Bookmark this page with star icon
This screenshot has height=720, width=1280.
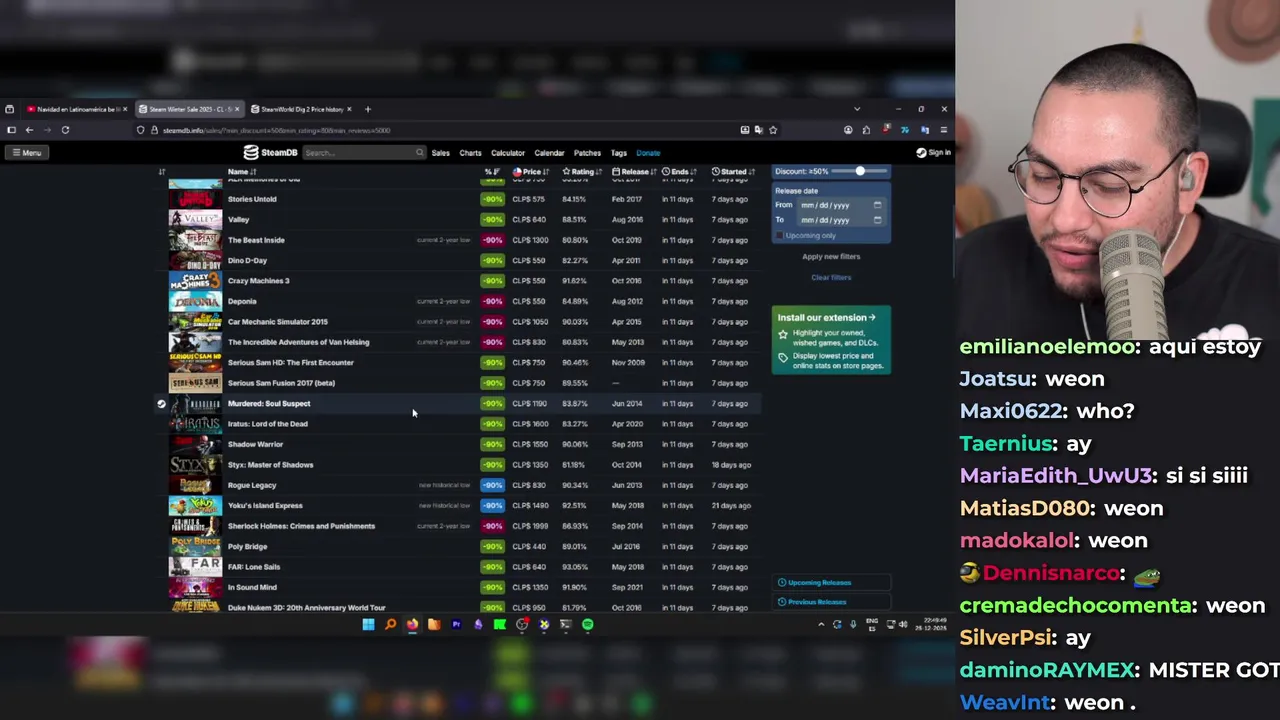coord(773,130)
